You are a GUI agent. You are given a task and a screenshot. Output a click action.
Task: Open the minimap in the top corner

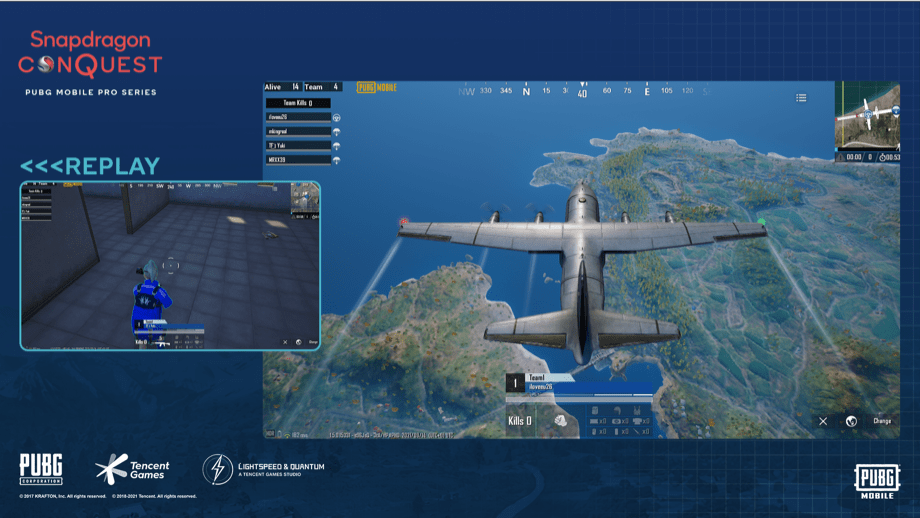pyautogui.click(x=867, y=116)
